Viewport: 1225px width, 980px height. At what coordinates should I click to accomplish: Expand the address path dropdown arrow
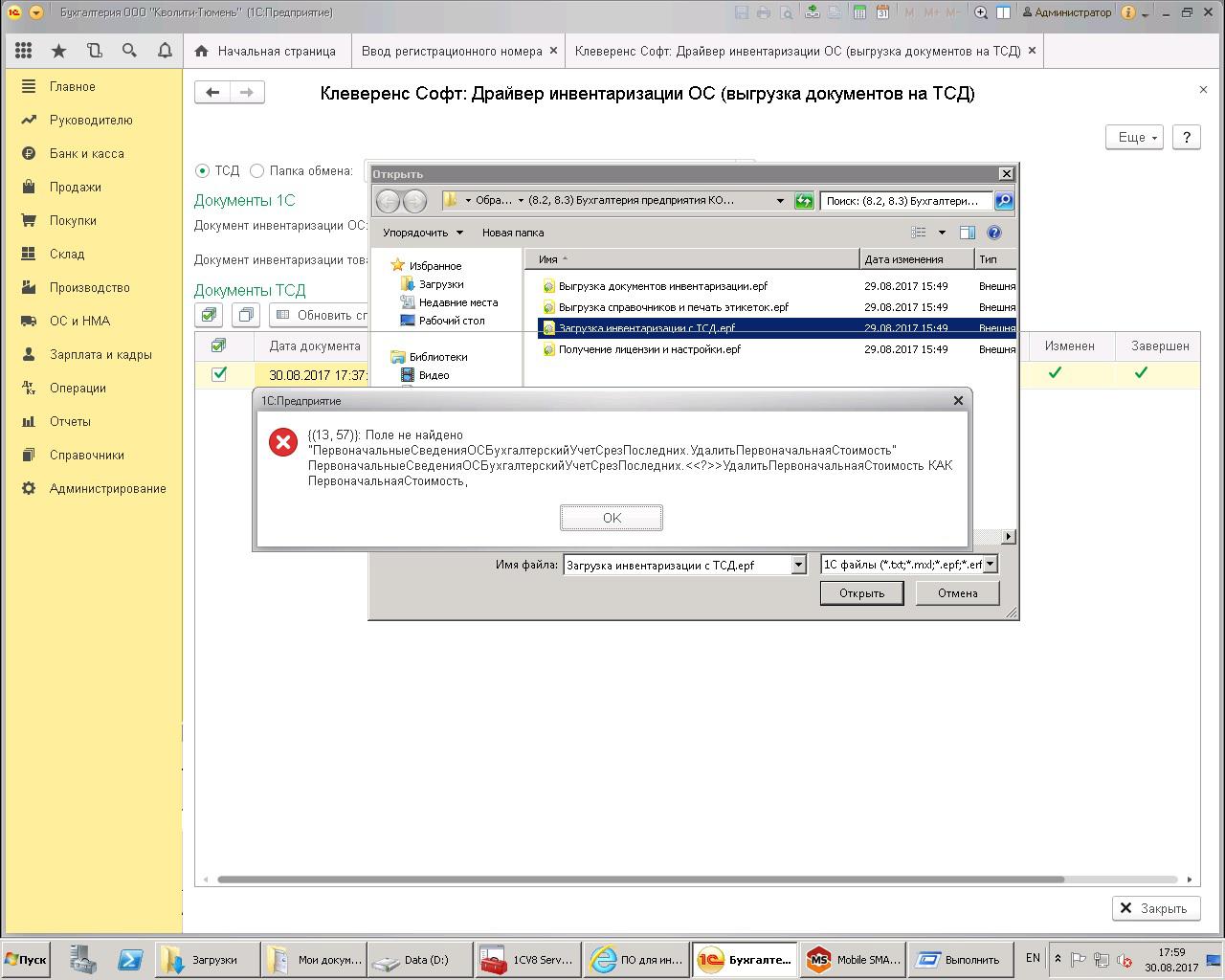click(x=780, y=200)
